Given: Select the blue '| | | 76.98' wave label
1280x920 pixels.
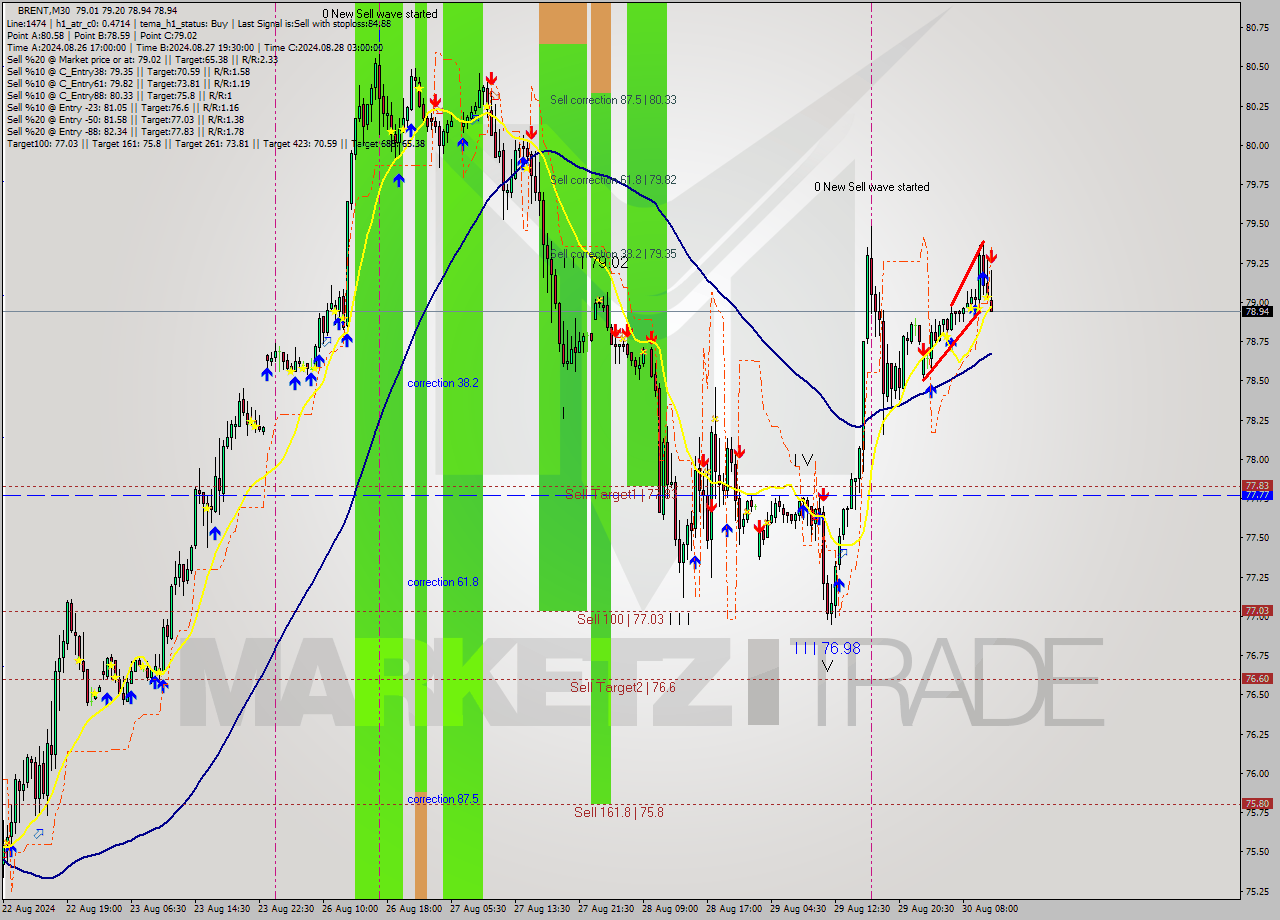Looking at the screenshot, I should point(827,648).
